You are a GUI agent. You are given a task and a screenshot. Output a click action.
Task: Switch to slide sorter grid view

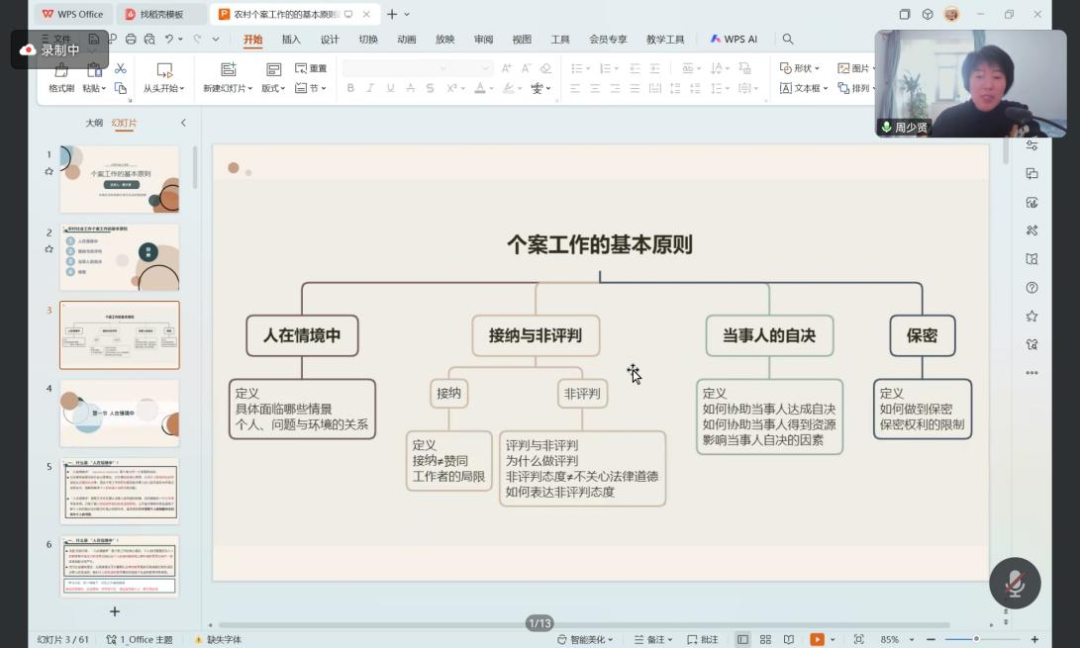765,639
